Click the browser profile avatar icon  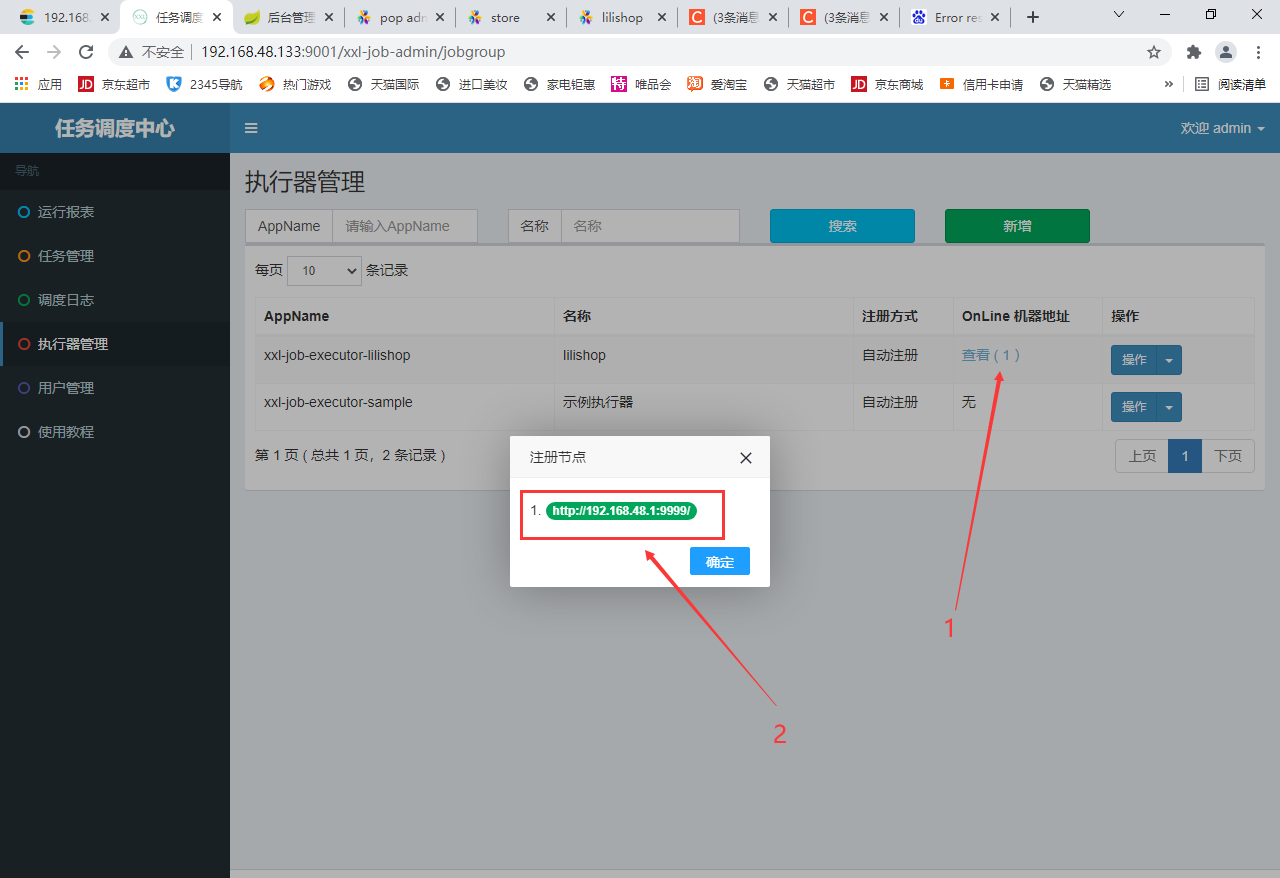[x=1226, y=52]
